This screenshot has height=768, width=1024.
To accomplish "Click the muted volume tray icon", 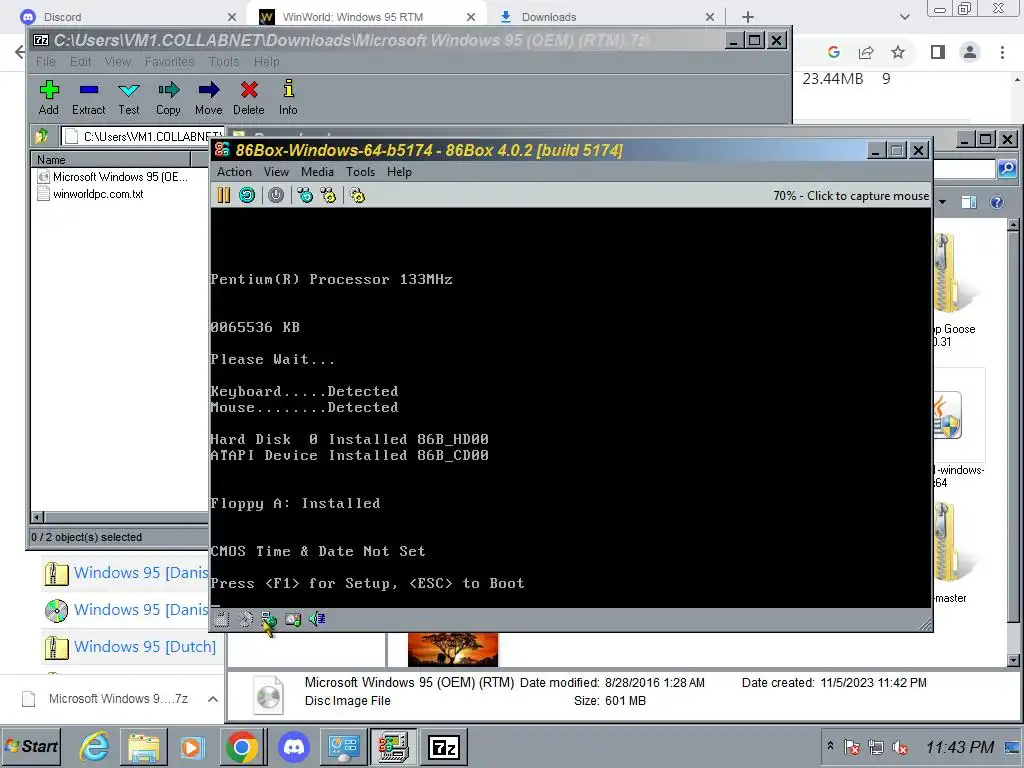I will [x=900, y=747].
